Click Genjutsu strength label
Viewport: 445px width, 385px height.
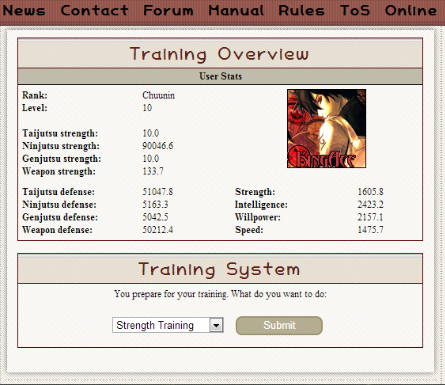[61, 159]
